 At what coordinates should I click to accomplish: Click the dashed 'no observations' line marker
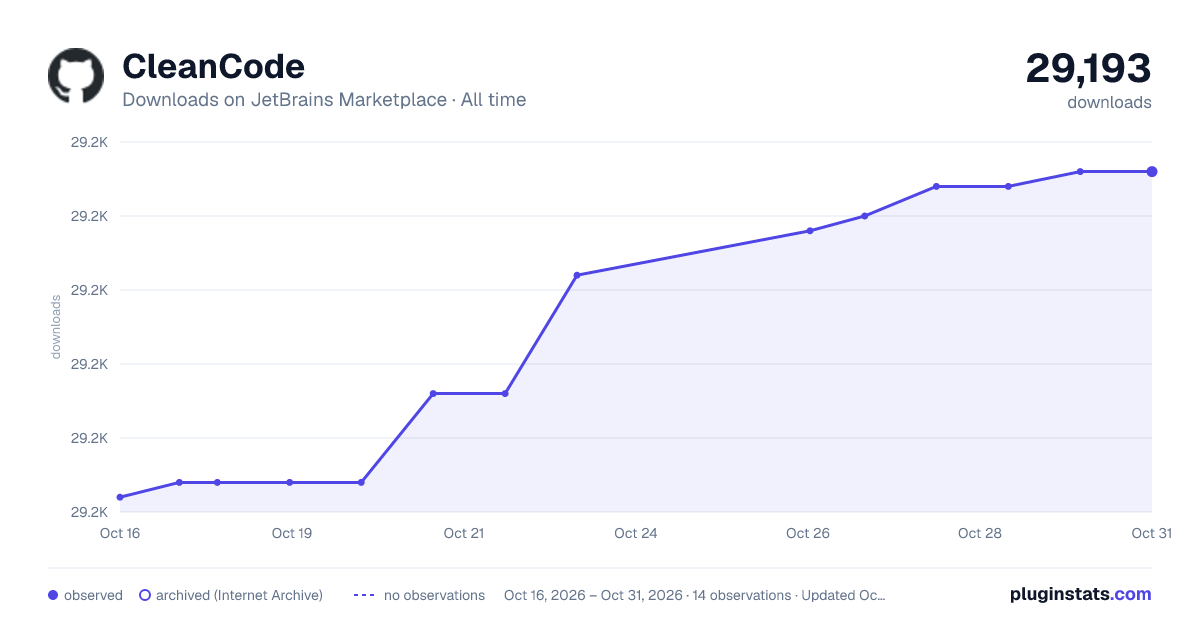(364, 595)
